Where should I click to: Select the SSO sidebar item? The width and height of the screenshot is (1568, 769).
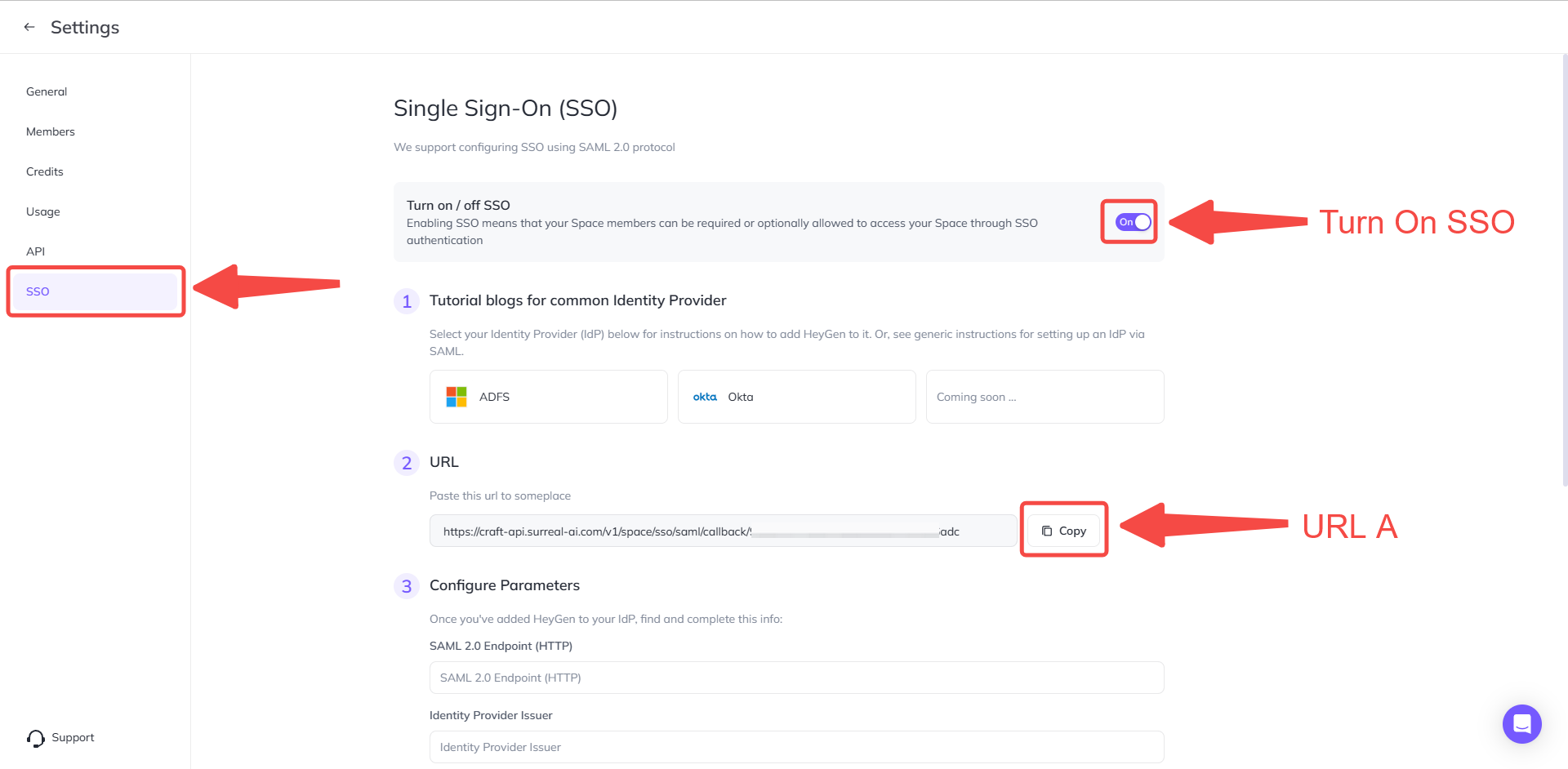[x=96, y=291]
